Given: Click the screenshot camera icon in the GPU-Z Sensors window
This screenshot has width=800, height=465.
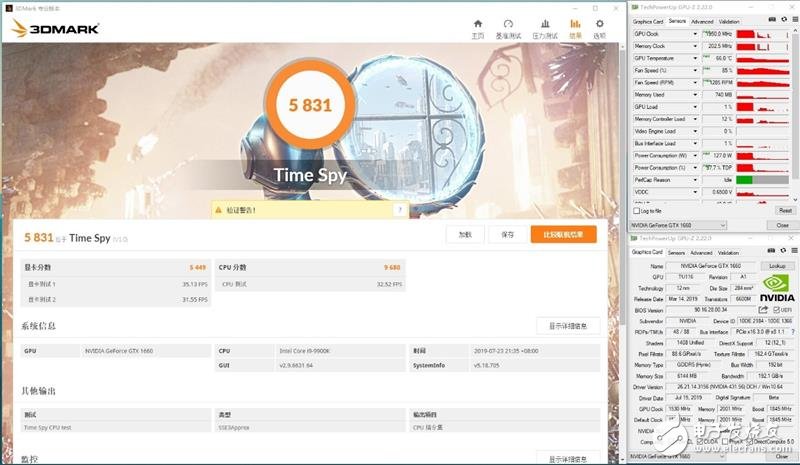Looking at the screenshot, I should (x=772, y=19).
